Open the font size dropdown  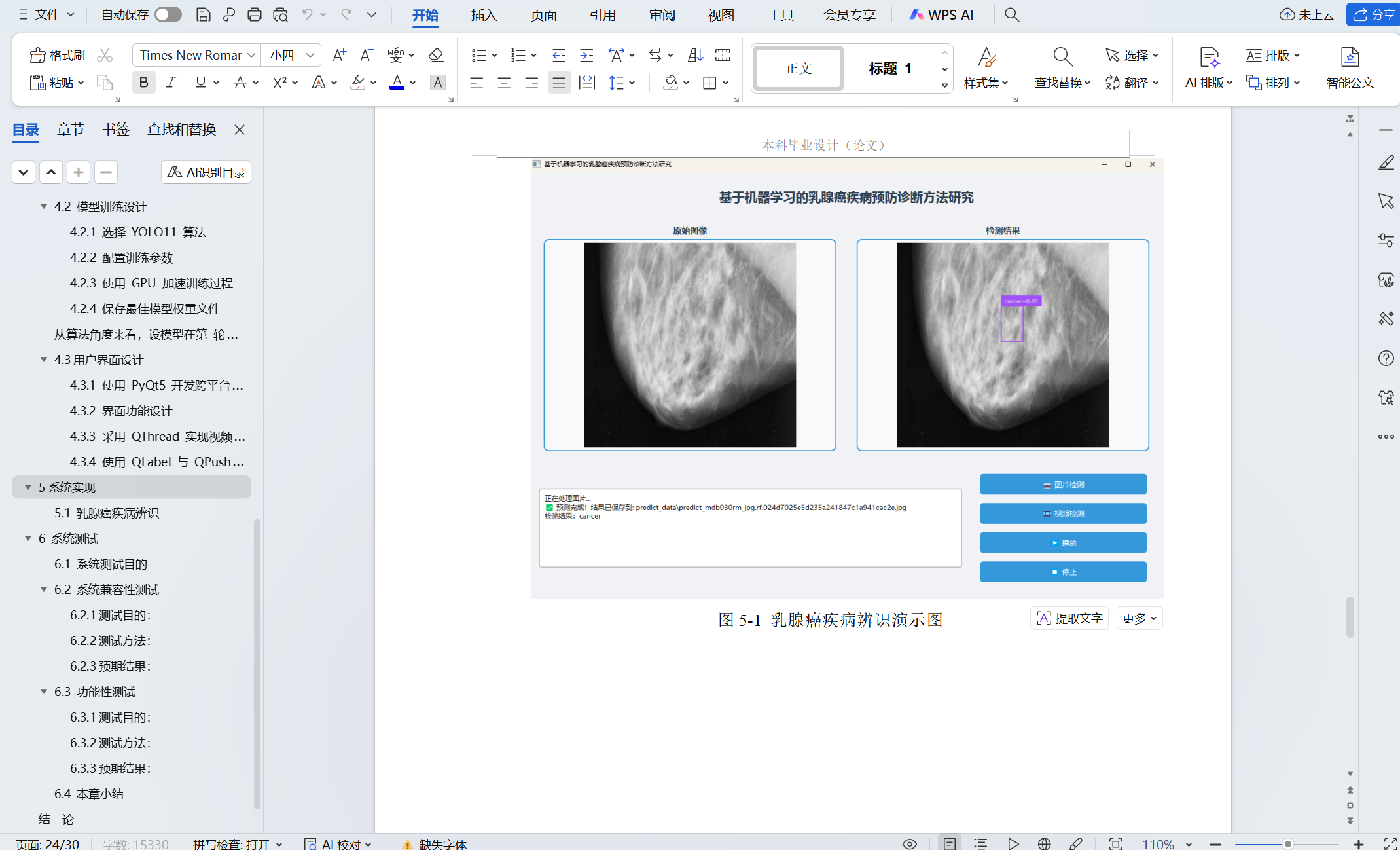310,55
